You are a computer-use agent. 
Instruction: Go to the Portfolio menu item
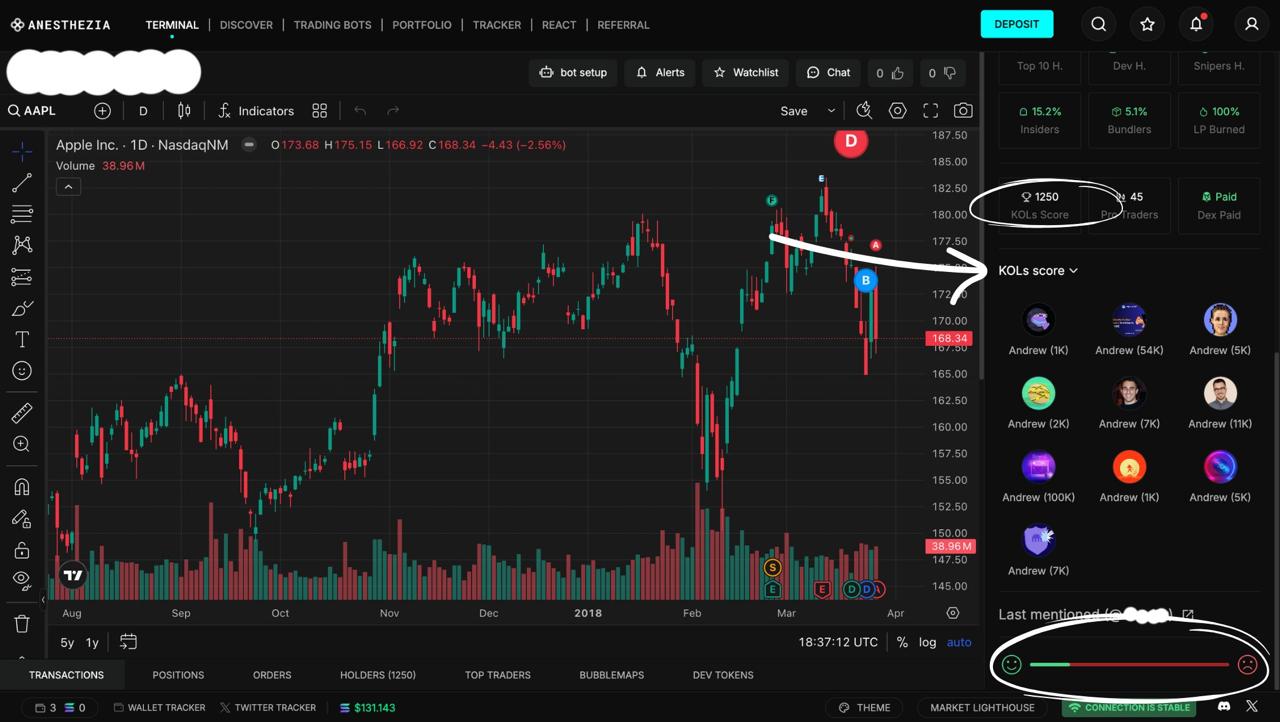click(x=422, y=25)
